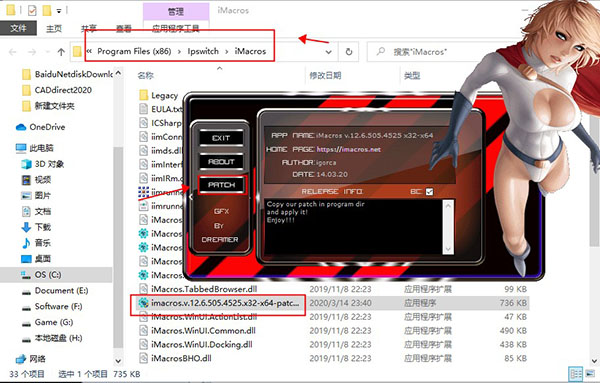
Task: Click the release info scrollbar up arrow
Action: 448,206
